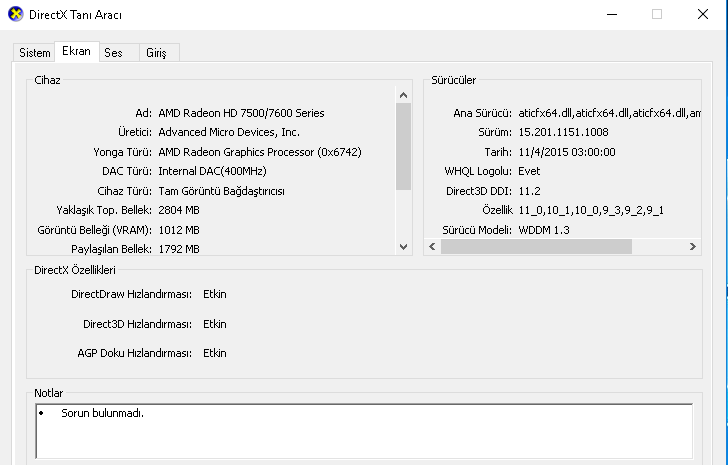Close the DirectX Tanı Aracı window
Viewport: 728px width, 465px height.
coord(703,14)
